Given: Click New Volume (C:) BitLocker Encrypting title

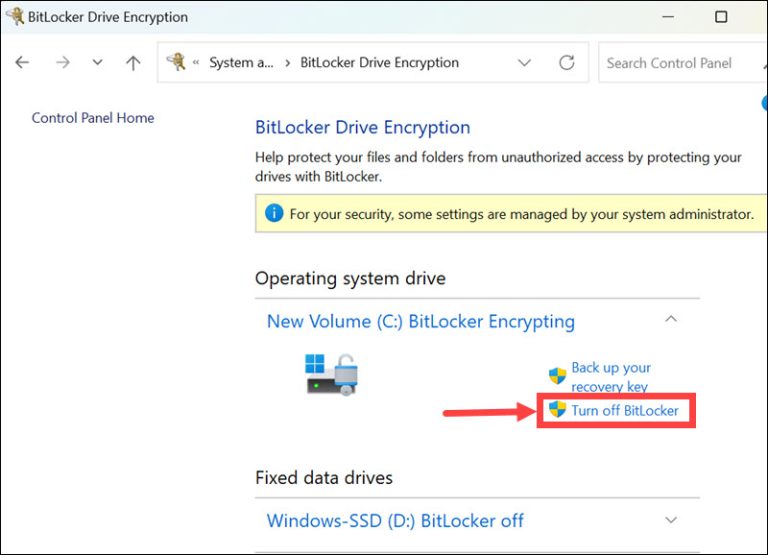Looking at the screenshot, I should (421, 321).
